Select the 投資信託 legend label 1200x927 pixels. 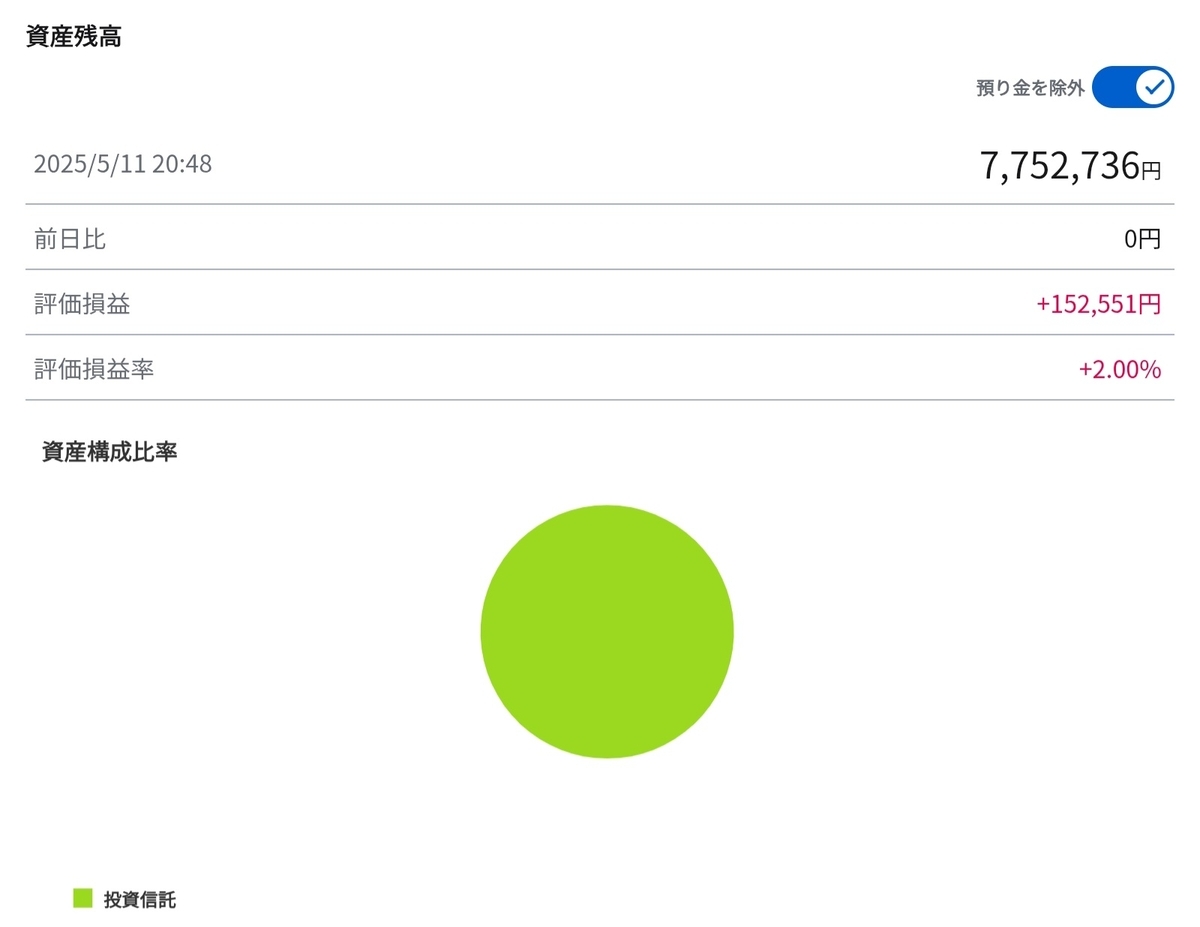coord(140,899)
